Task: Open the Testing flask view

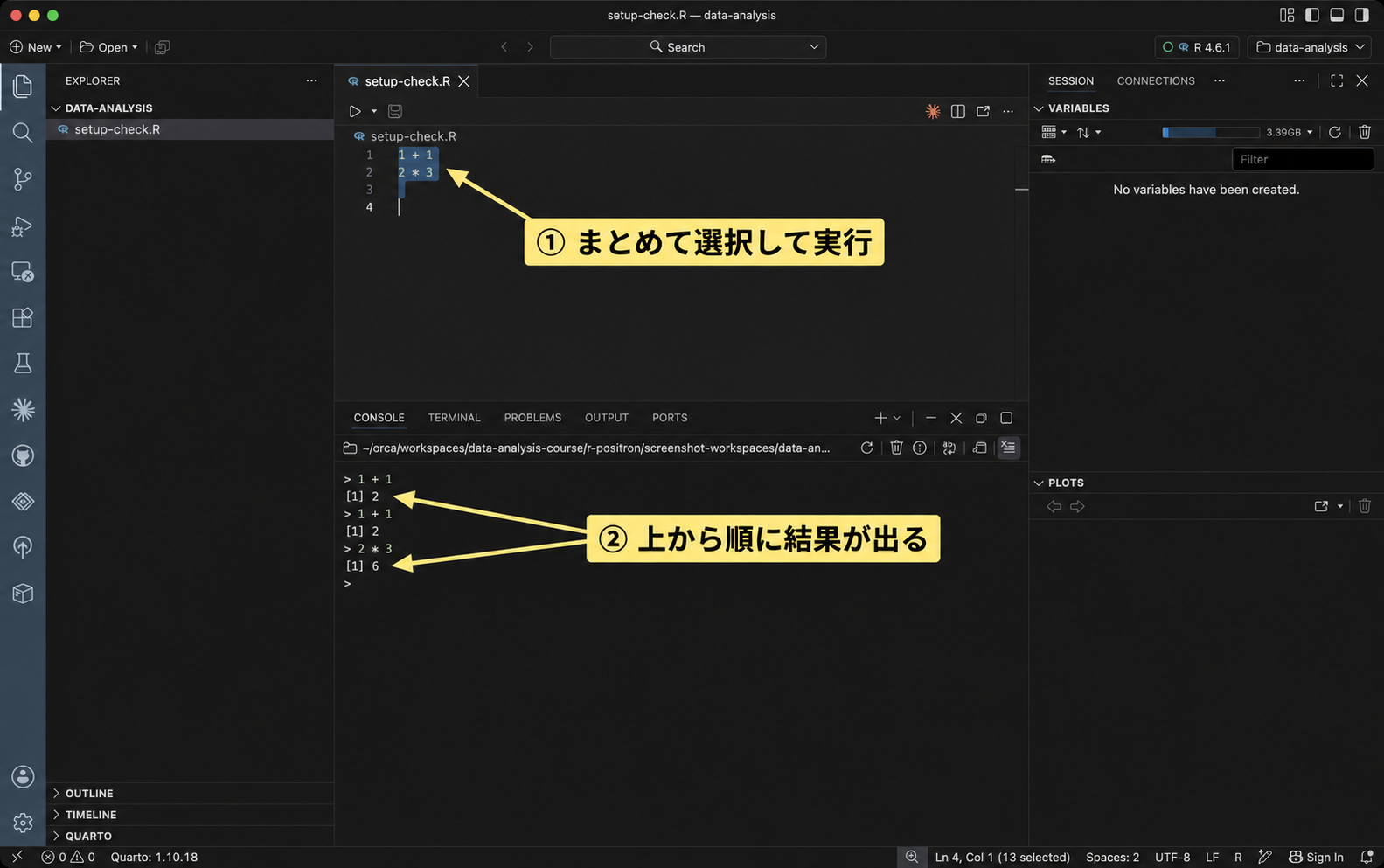Action: point(23,364)
